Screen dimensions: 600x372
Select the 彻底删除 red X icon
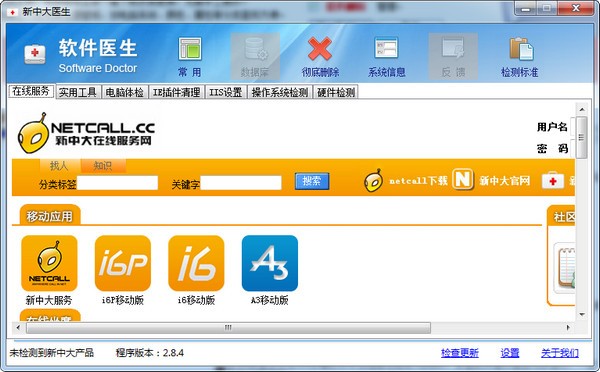320,49
